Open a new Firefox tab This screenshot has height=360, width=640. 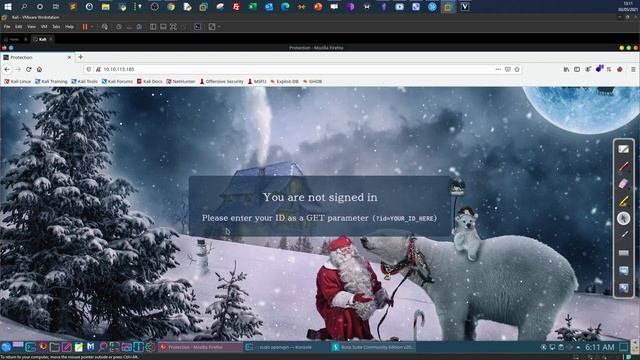[80, 57]
